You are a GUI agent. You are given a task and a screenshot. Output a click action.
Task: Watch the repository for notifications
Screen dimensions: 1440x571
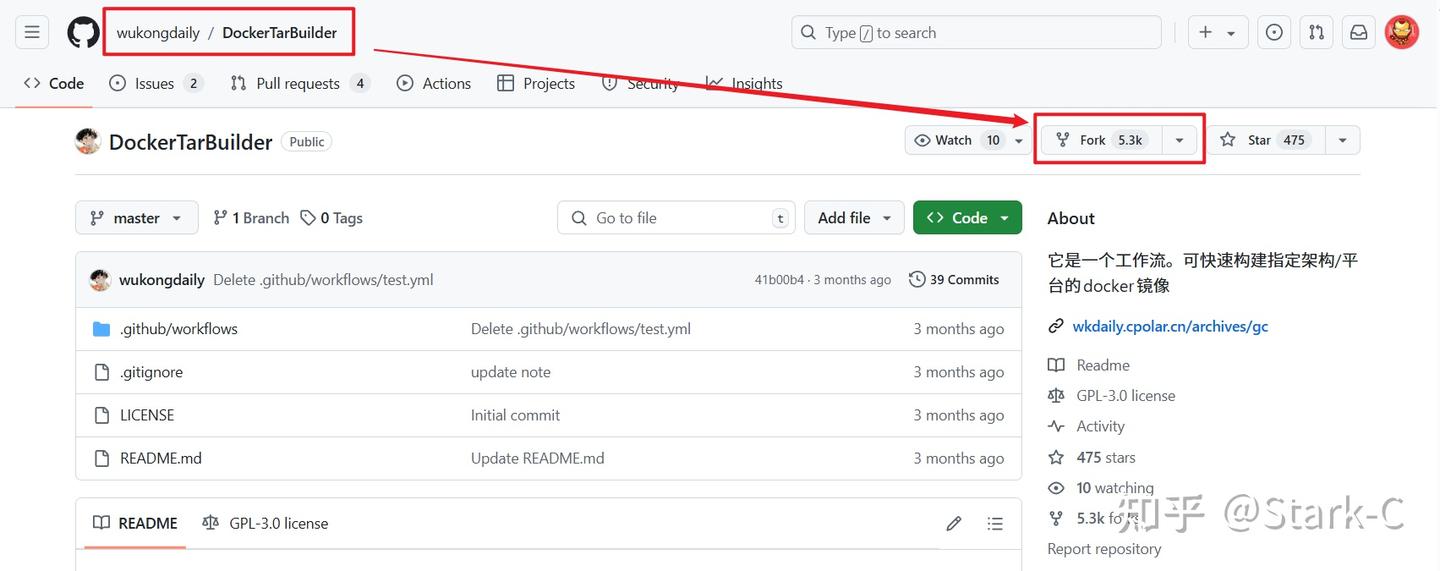(954, 140)
